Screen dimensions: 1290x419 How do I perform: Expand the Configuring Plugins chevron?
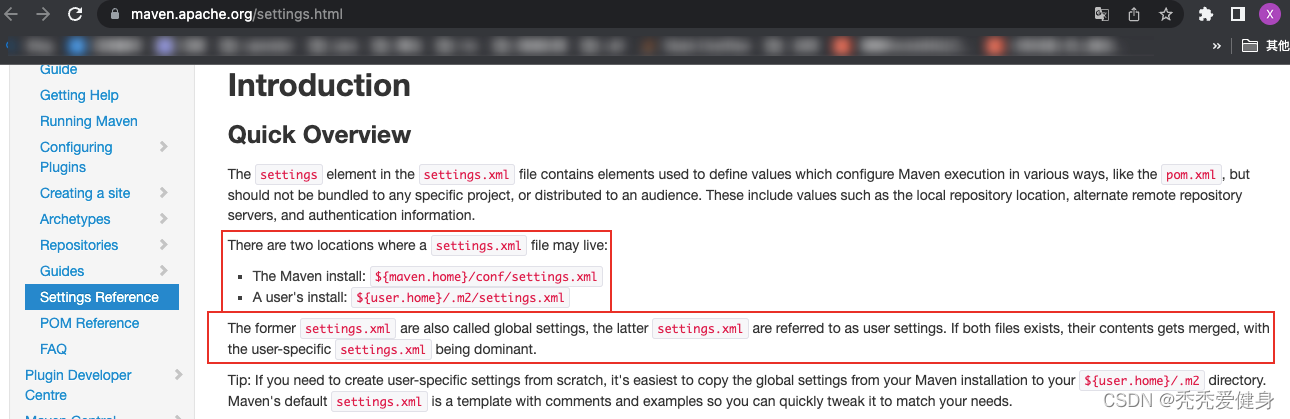(164, 147)
